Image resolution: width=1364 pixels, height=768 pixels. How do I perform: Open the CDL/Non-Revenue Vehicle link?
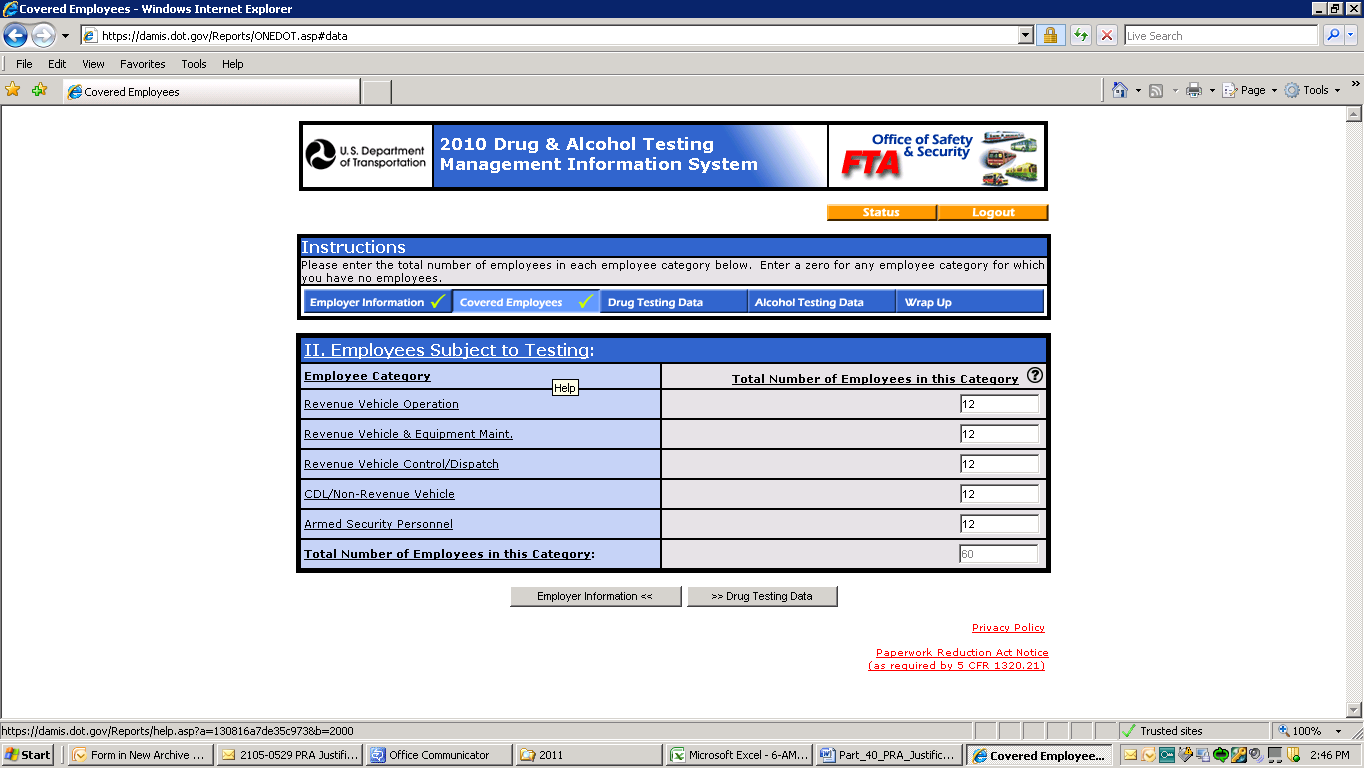pos(379,494)
